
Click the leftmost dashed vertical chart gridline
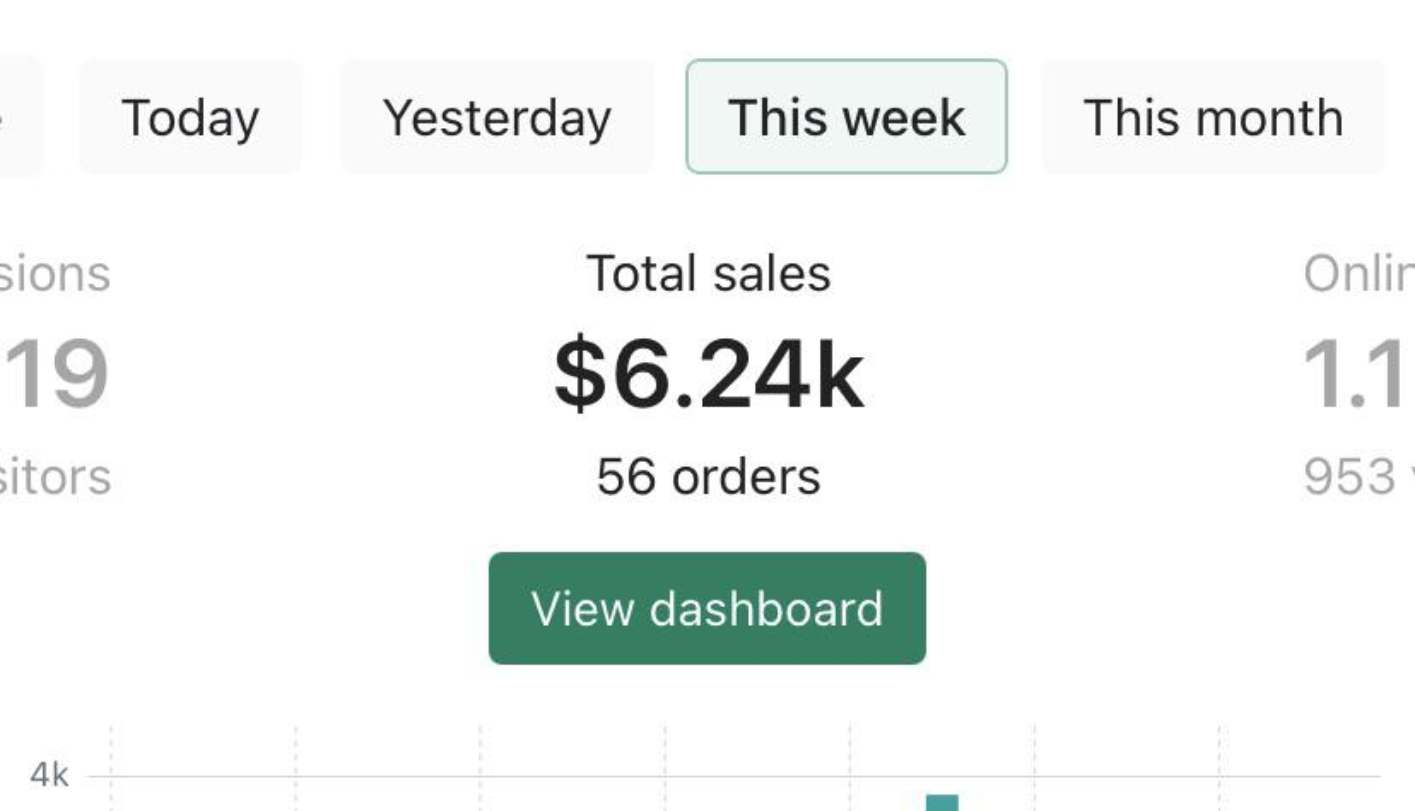click(110, 768)
